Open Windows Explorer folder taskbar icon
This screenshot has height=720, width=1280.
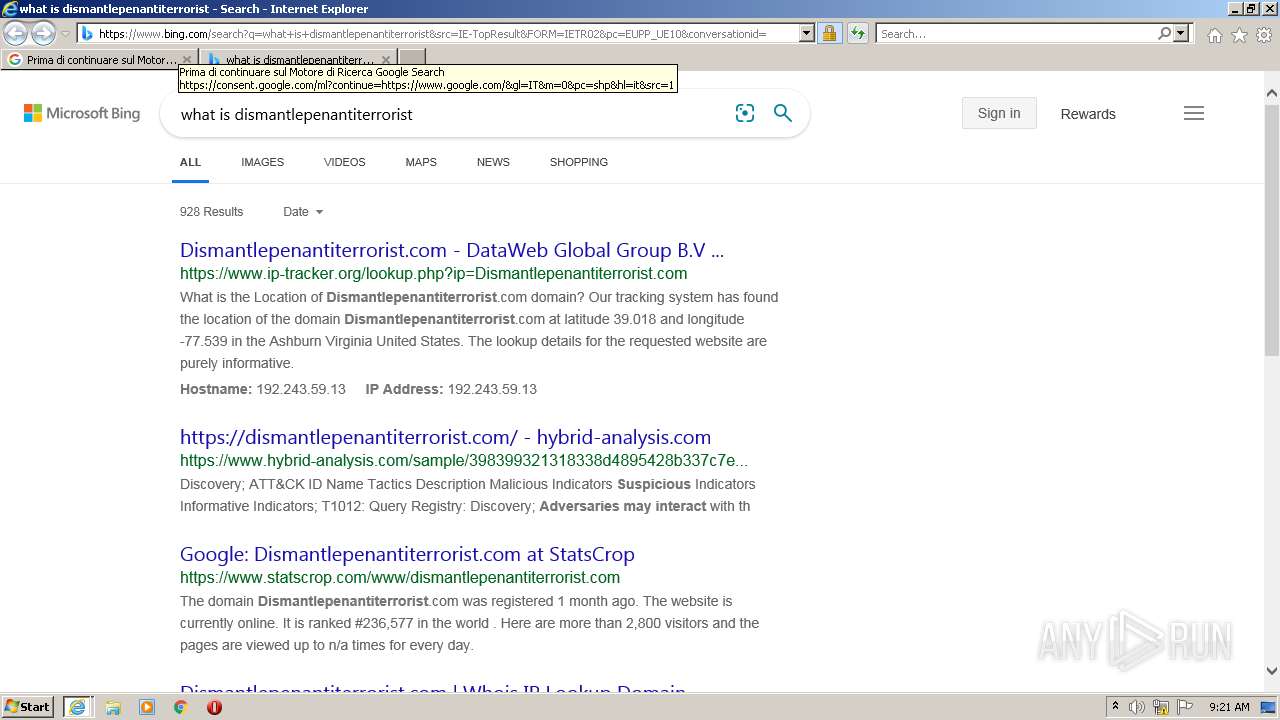(113, 707)
